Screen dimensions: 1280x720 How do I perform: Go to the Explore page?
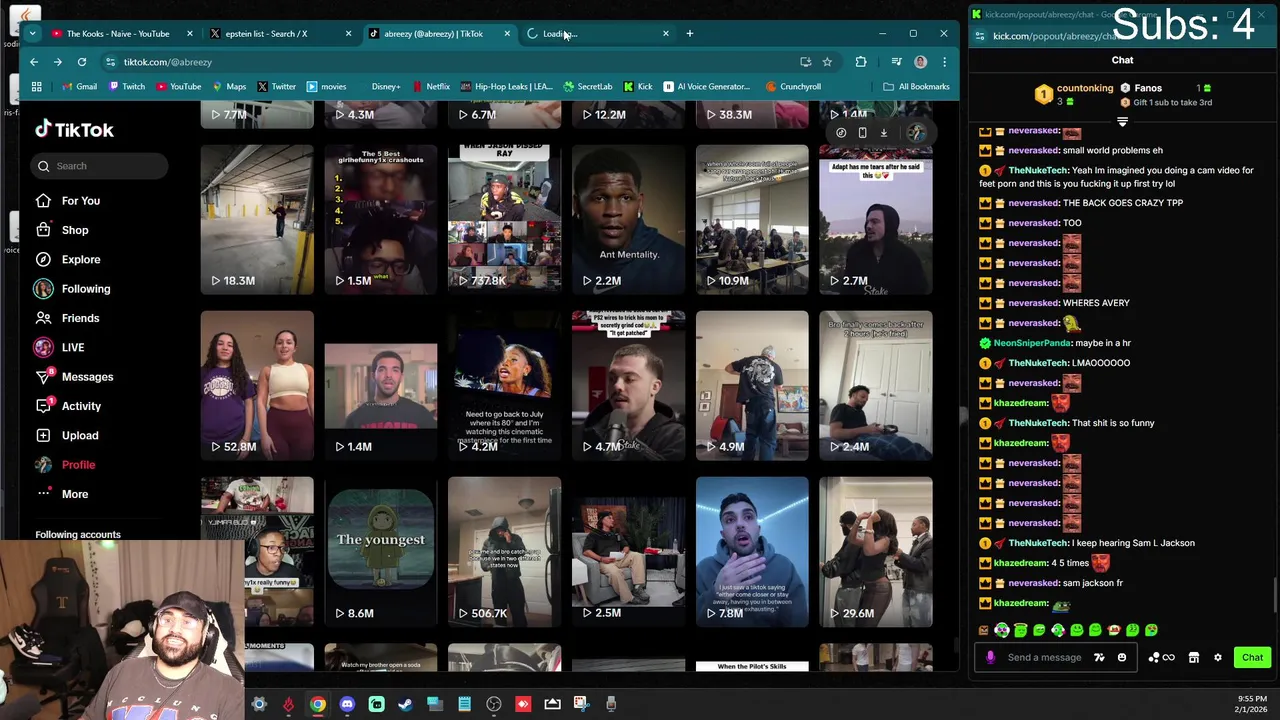point(68,259)
